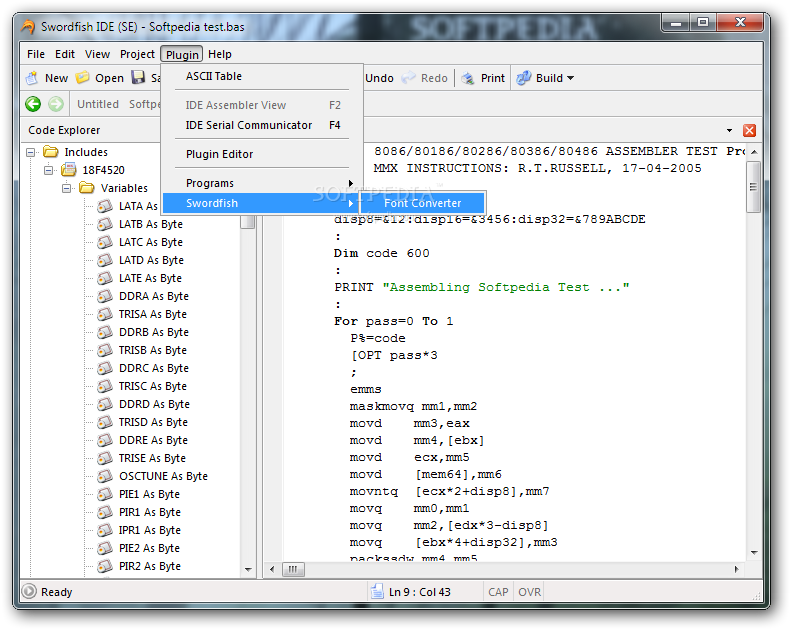Image resolution: width=791 pixels, height=630 pixels.
Task: Click the New button label
Action: click(x=56, y=78)
